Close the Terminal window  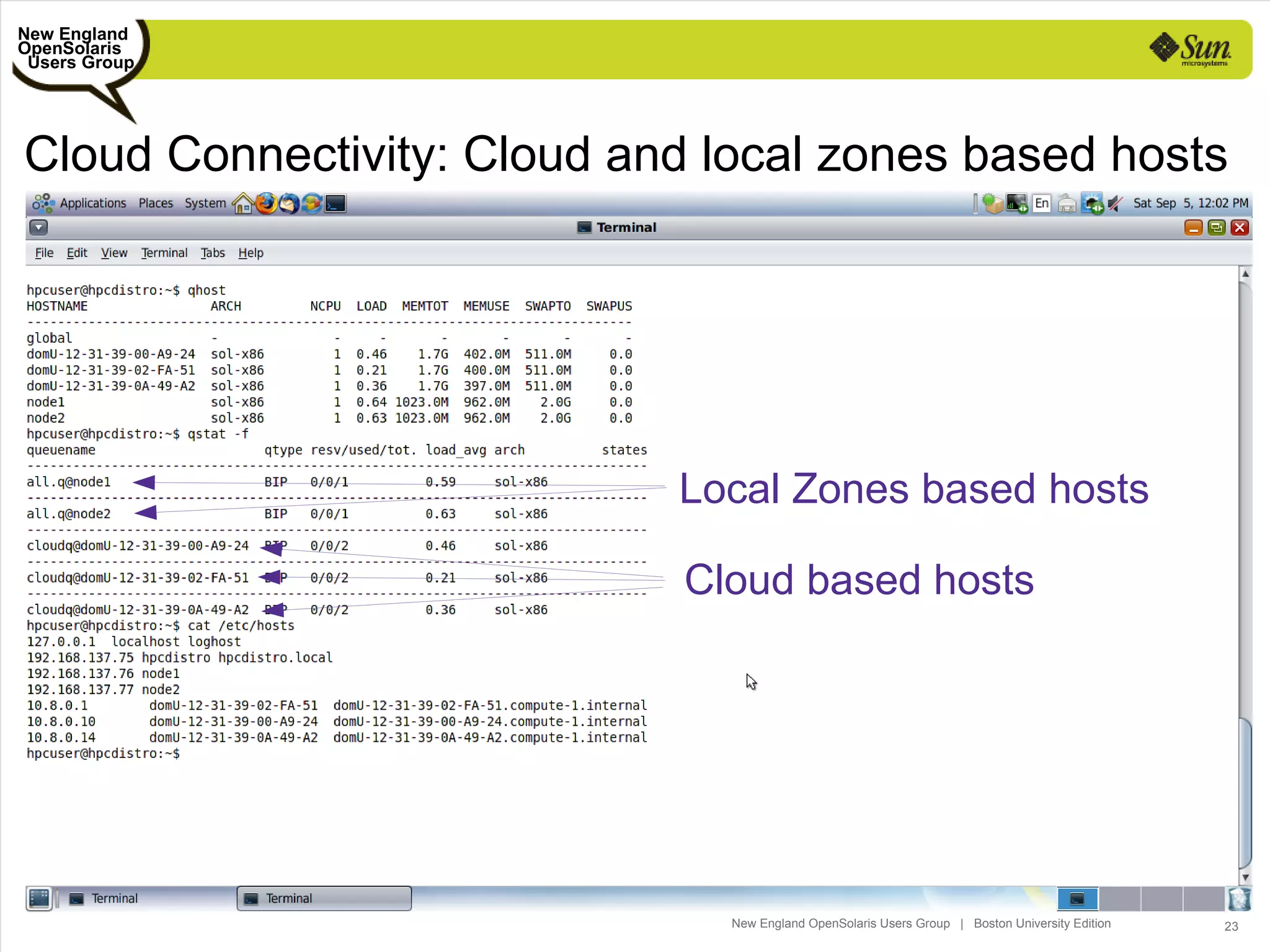[x=1240, y=227]
